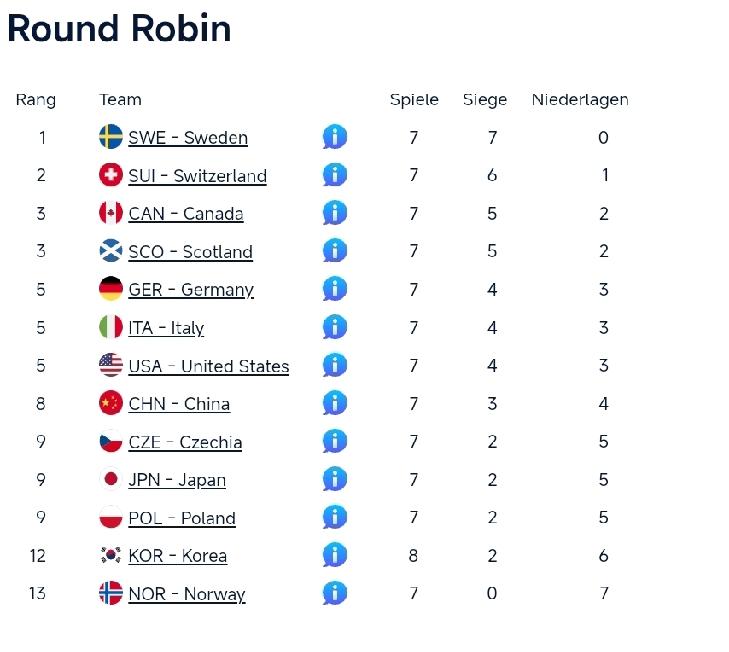Image resolution: width=729 pixels, height=652 pixels.
Task: Open Italy's info icon
Action: (334, 327)
